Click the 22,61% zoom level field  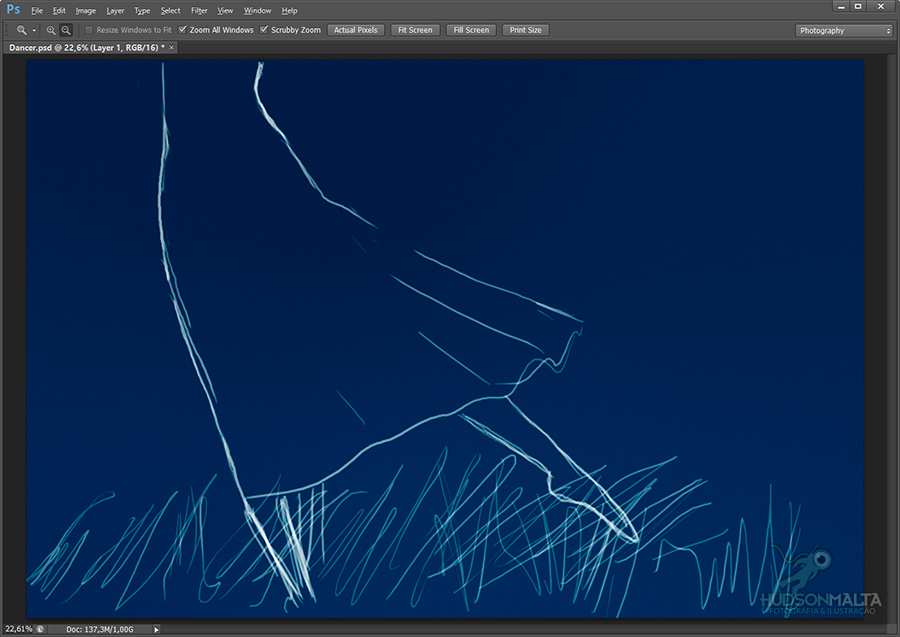coord(19,629)
